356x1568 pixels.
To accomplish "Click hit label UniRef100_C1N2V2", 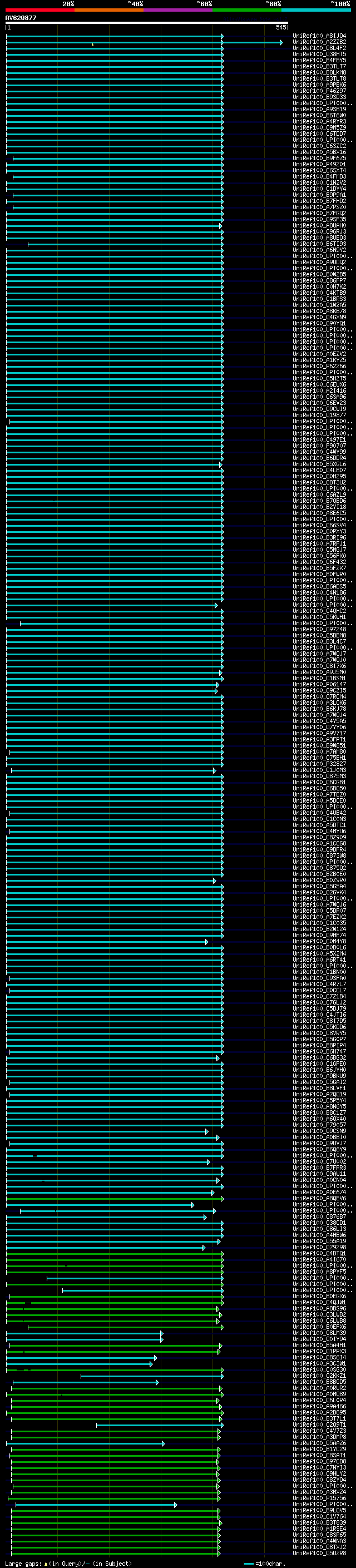I will point(319,182).
